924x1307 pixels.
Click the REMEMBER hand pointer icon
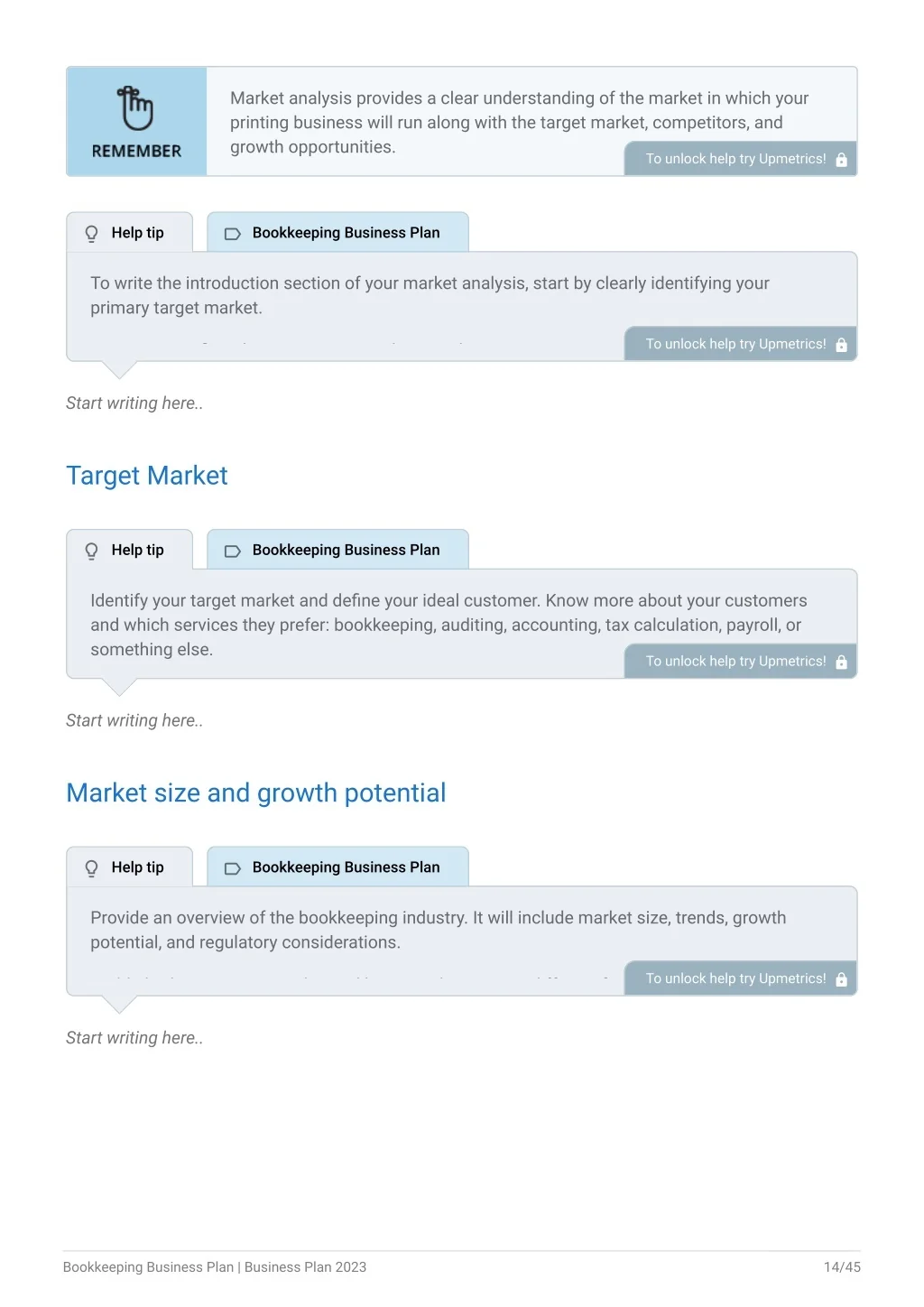(x=135, y=108)
